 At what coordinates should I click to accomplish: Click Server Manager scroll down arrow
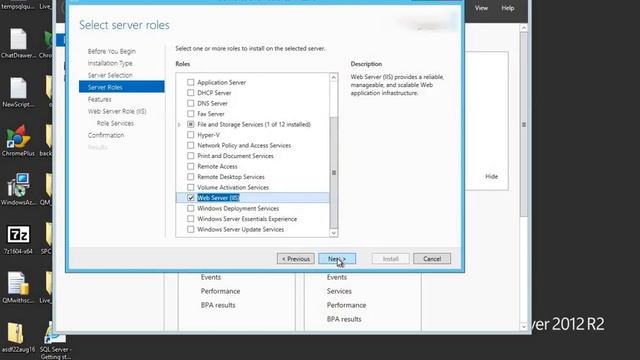point(524,327)
